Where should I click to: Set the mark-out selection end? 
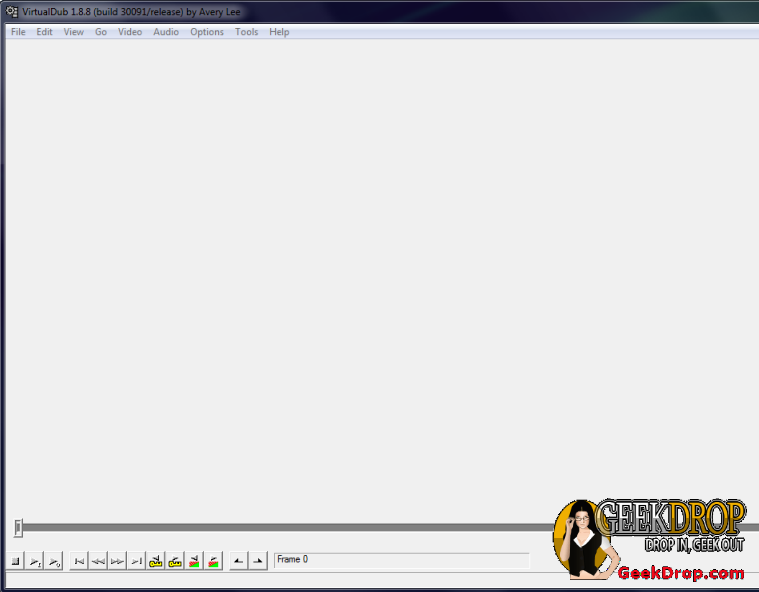[x=258, y=562]
